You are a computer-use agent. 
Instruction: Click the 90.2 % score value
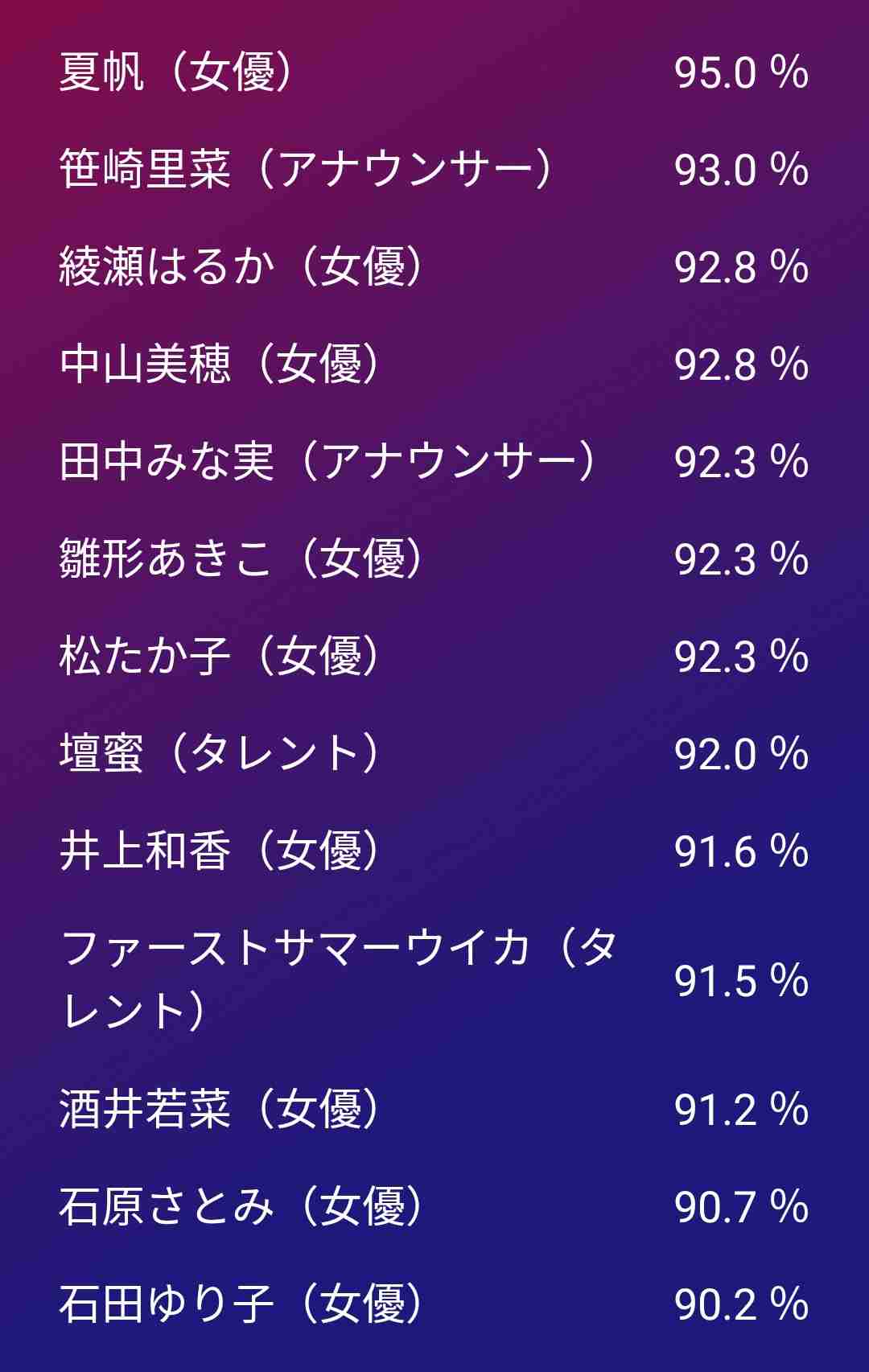pyautogui.click(x=741, y=1304)
